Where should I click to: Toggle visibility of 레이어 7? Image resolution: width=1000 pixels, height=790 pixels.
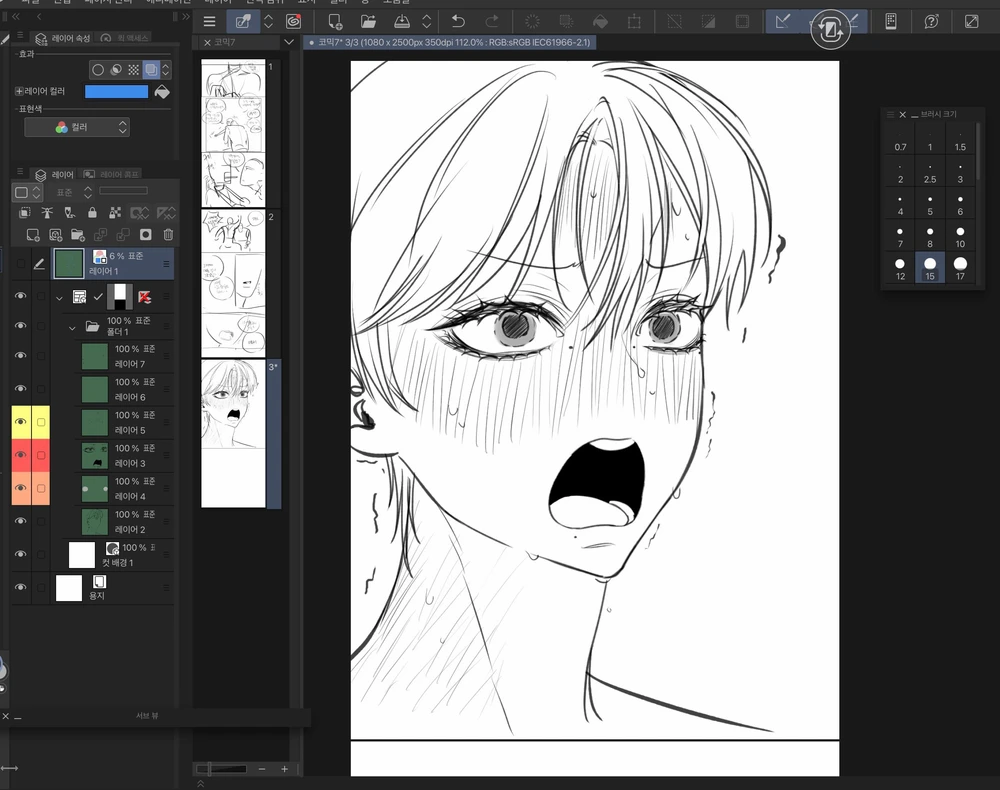[20, 355]
